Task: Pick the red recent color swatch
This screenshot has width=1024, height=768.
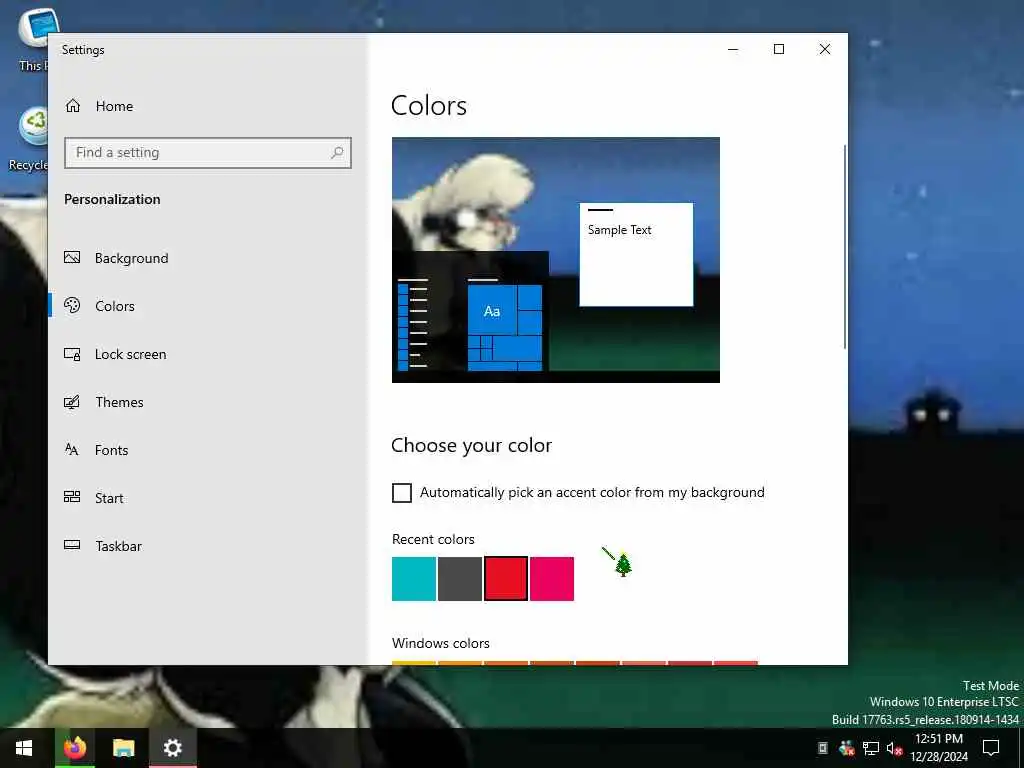Action: (x=505, y=579)
